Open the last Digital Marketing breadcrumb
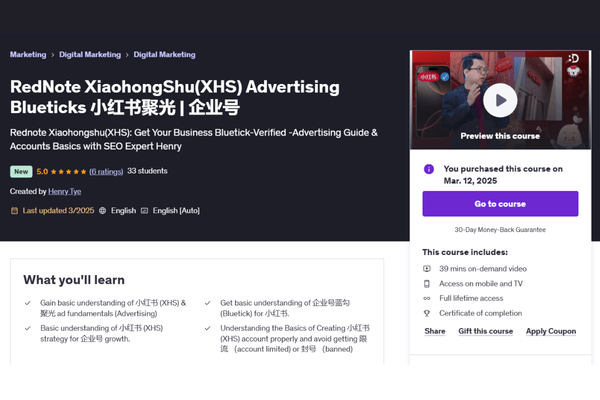This screenshot has width=600, height=400. pyautogui.click(x=164, y=54)
